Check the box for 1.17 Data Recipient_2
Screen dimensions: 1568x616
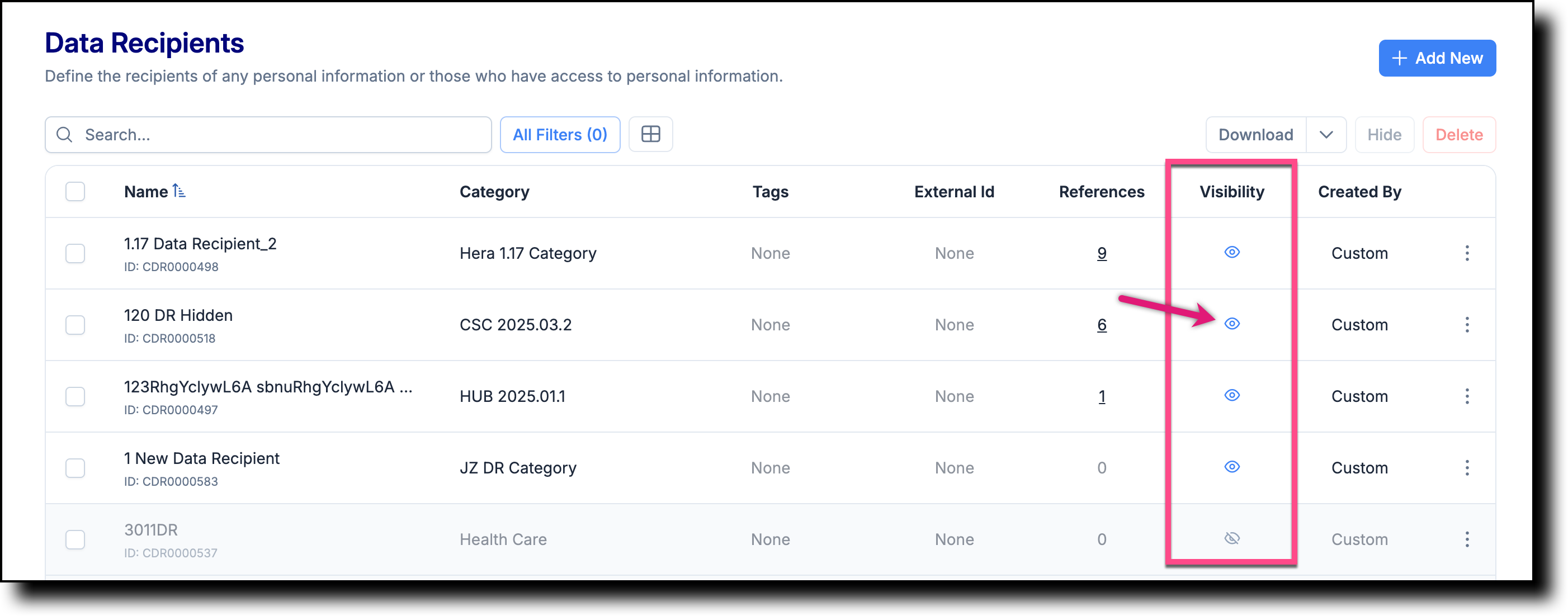(x=75, y=253)
